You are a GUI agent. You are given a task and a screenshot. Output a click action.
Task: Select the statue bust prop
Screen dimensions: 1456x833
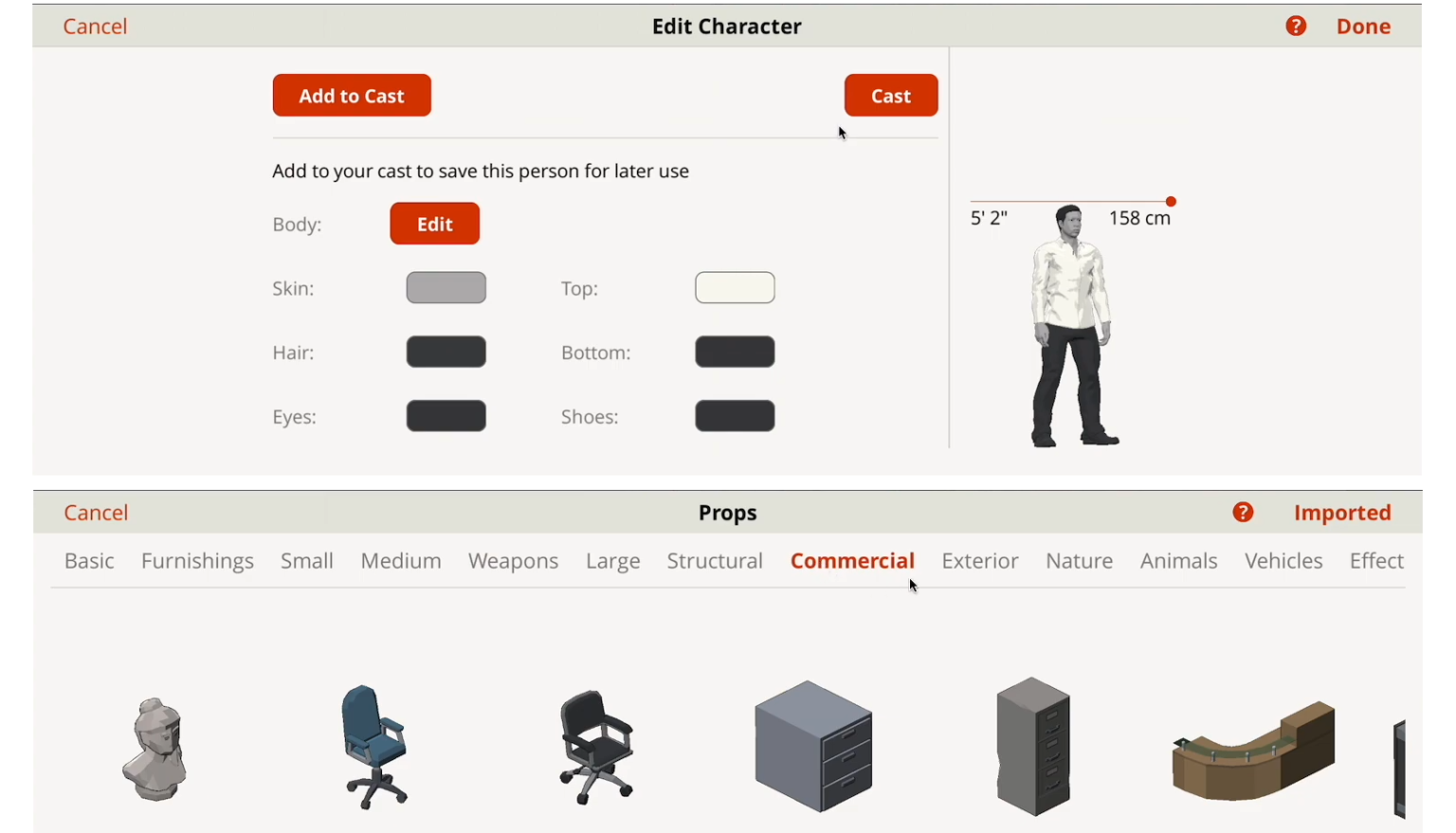point(155,749)
